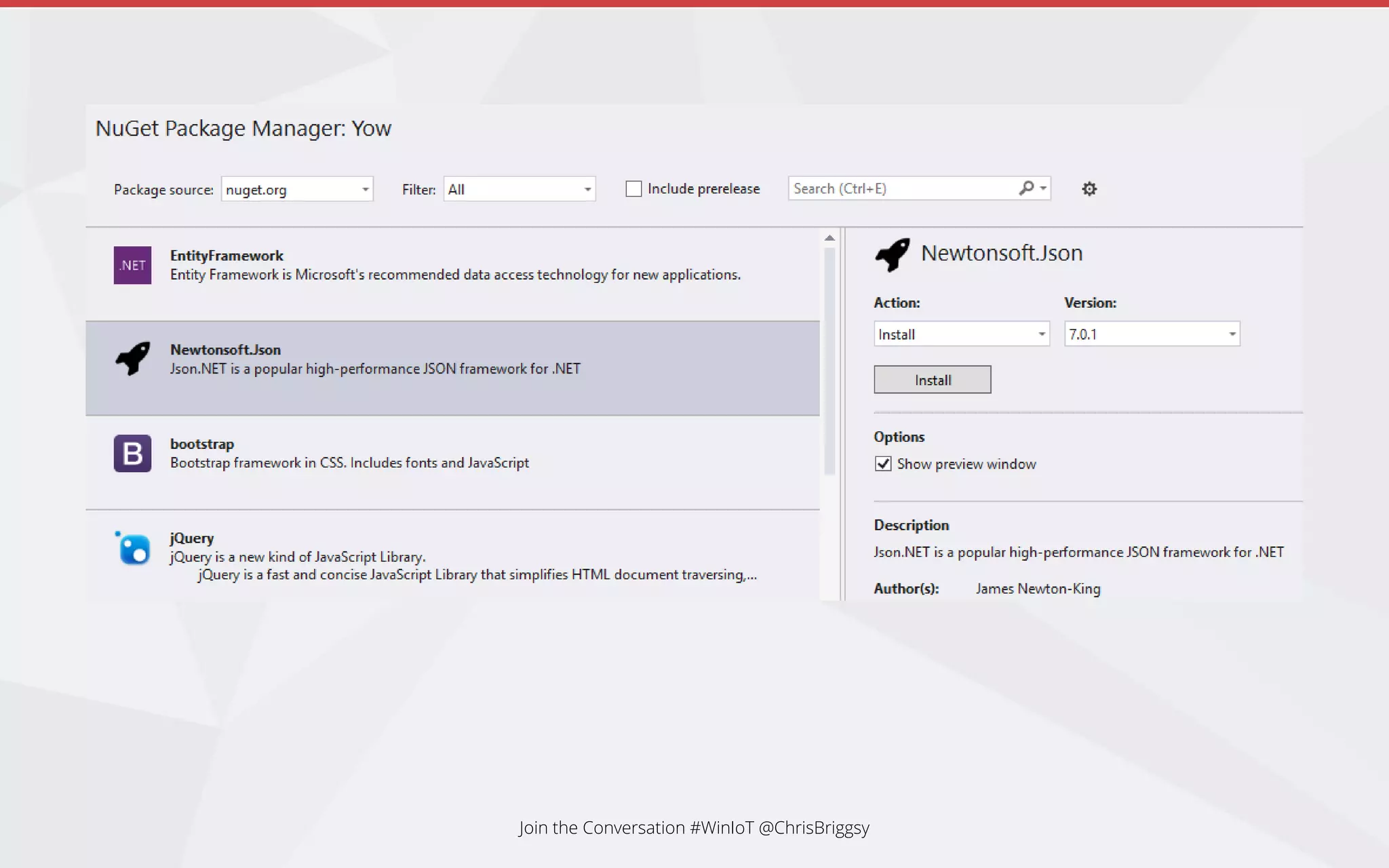
Task: Click Bootstrap framework in CSS description
Action: [349, 463]
